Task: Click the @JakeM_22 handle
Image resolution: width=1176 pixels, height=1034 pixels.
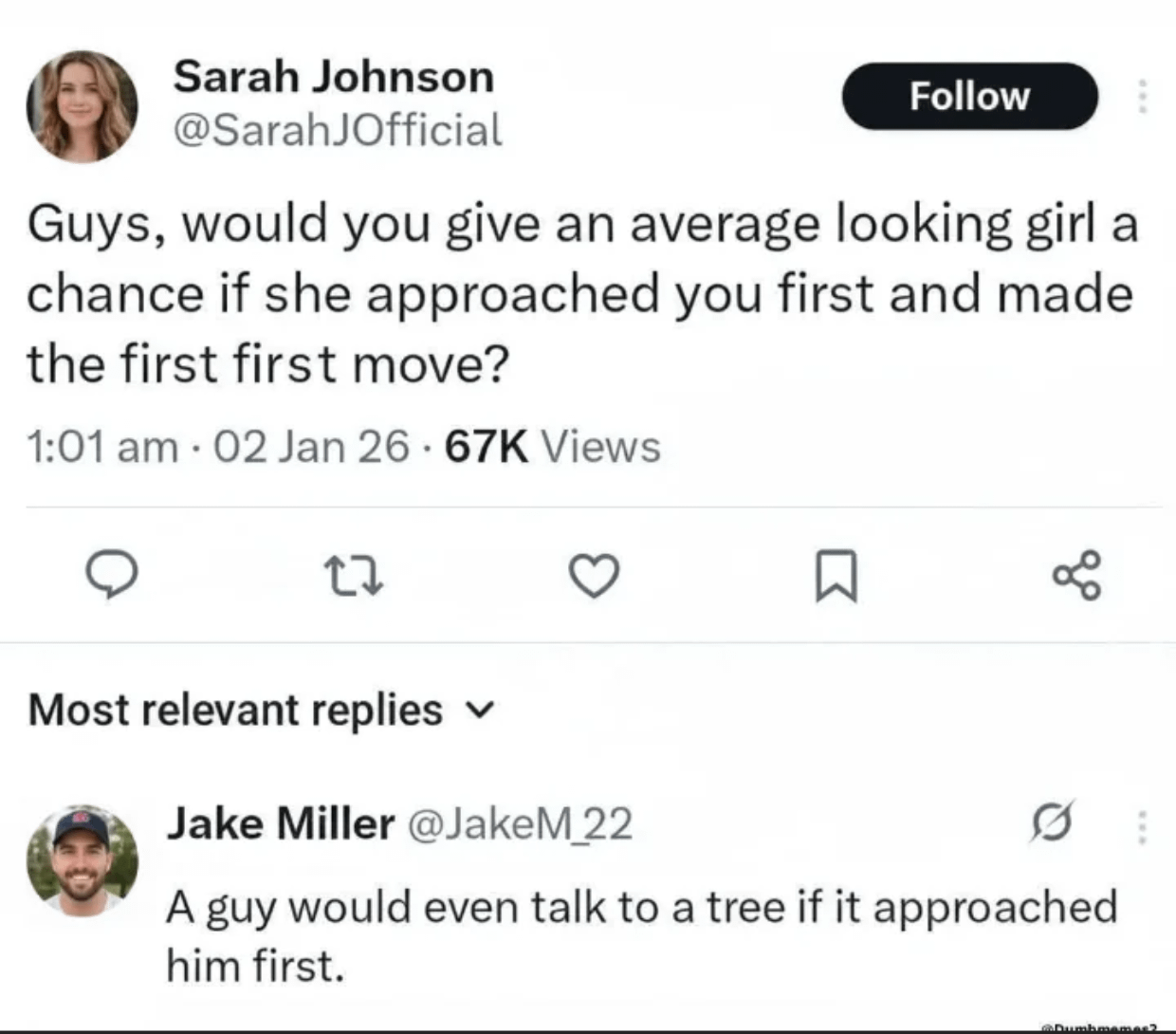Action: pyautogui.click(x=520, y=823)
